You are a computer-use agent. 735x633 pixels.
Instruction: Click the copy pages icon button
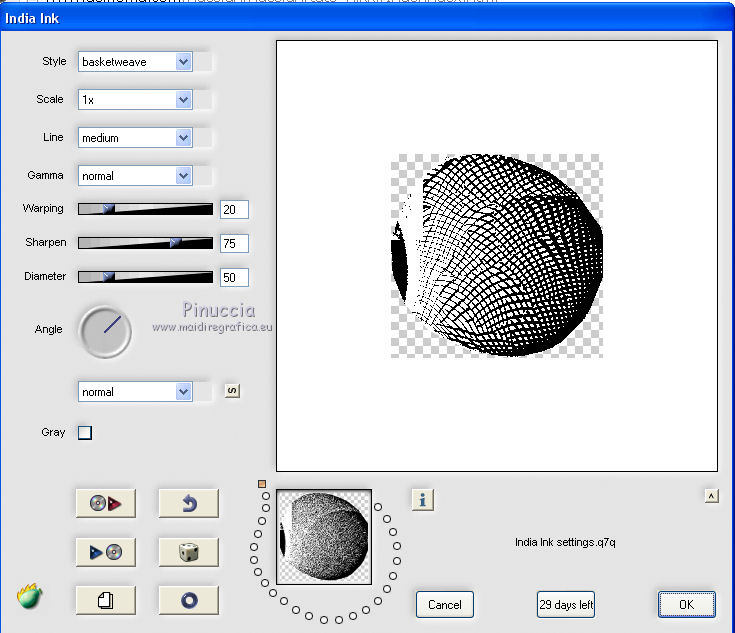[106, 600]
